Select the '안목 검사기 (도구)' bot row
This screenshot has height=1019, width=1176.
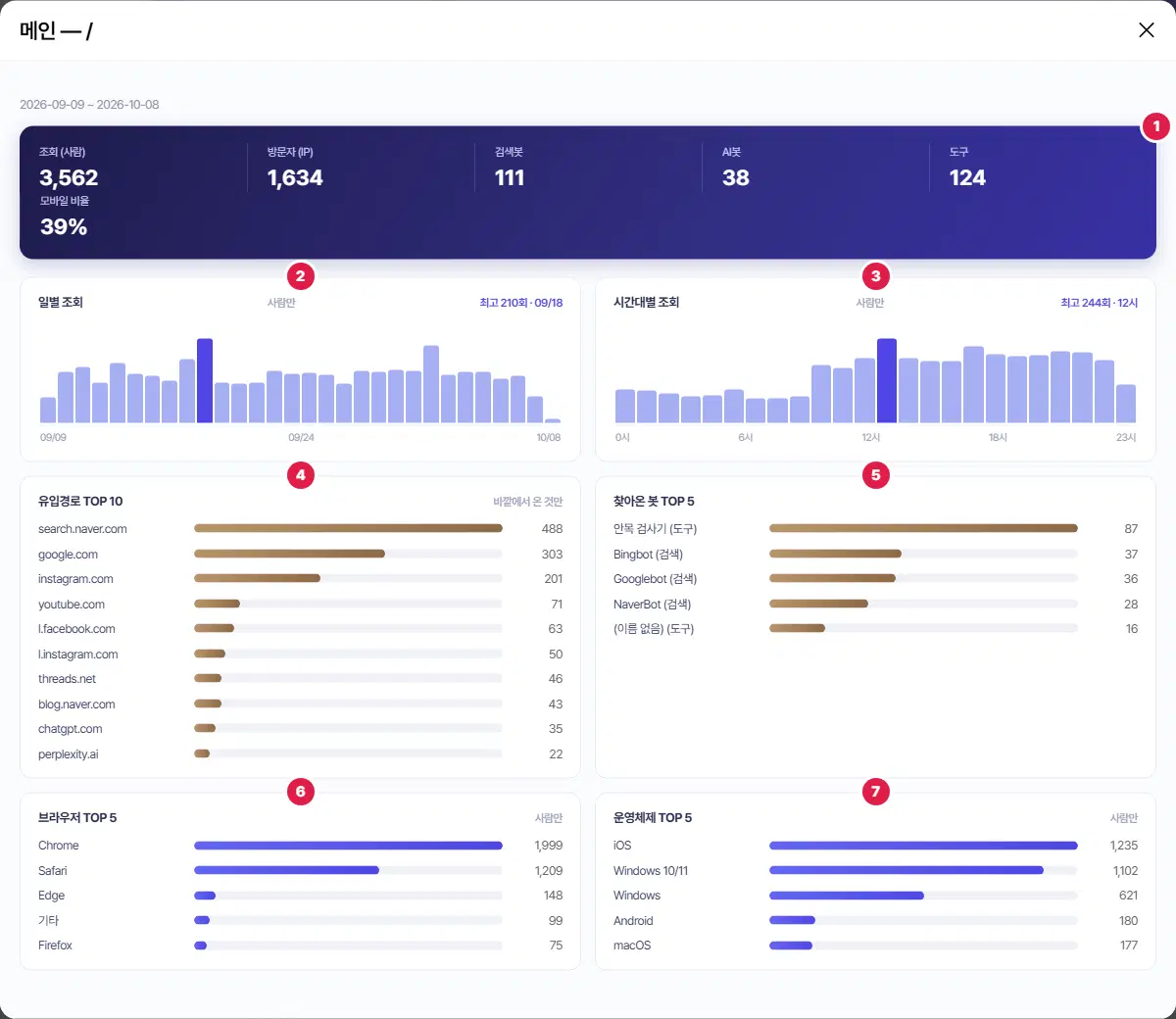(876, 529)
